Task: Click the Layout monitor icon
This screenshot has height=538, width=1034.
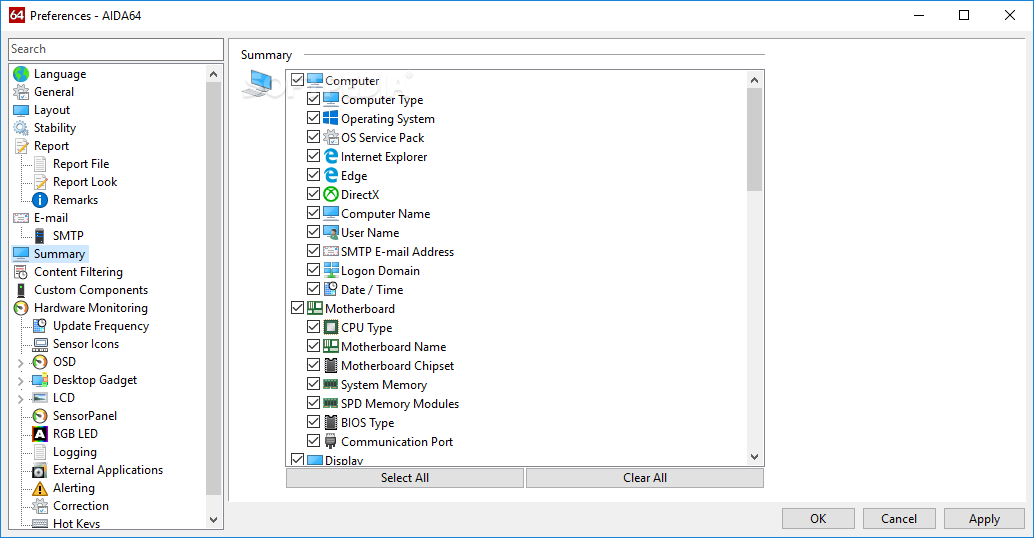Action: tap(21, 110)
